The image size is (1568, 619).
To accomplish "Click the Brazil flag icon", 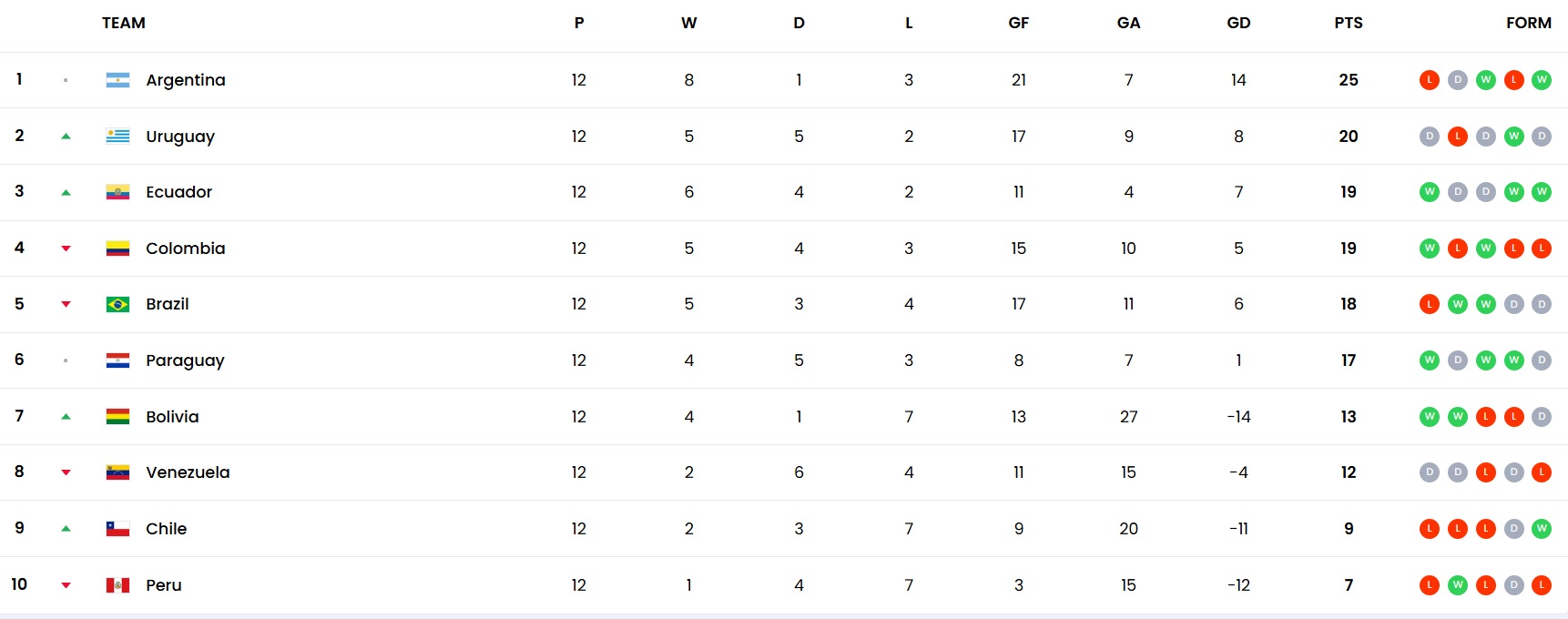I will (117, 304).
